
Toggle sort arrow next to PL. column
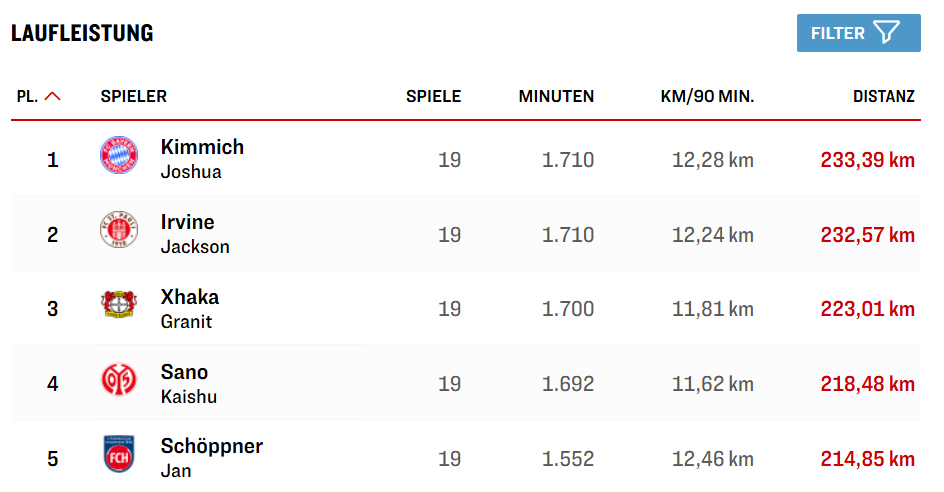53,97
